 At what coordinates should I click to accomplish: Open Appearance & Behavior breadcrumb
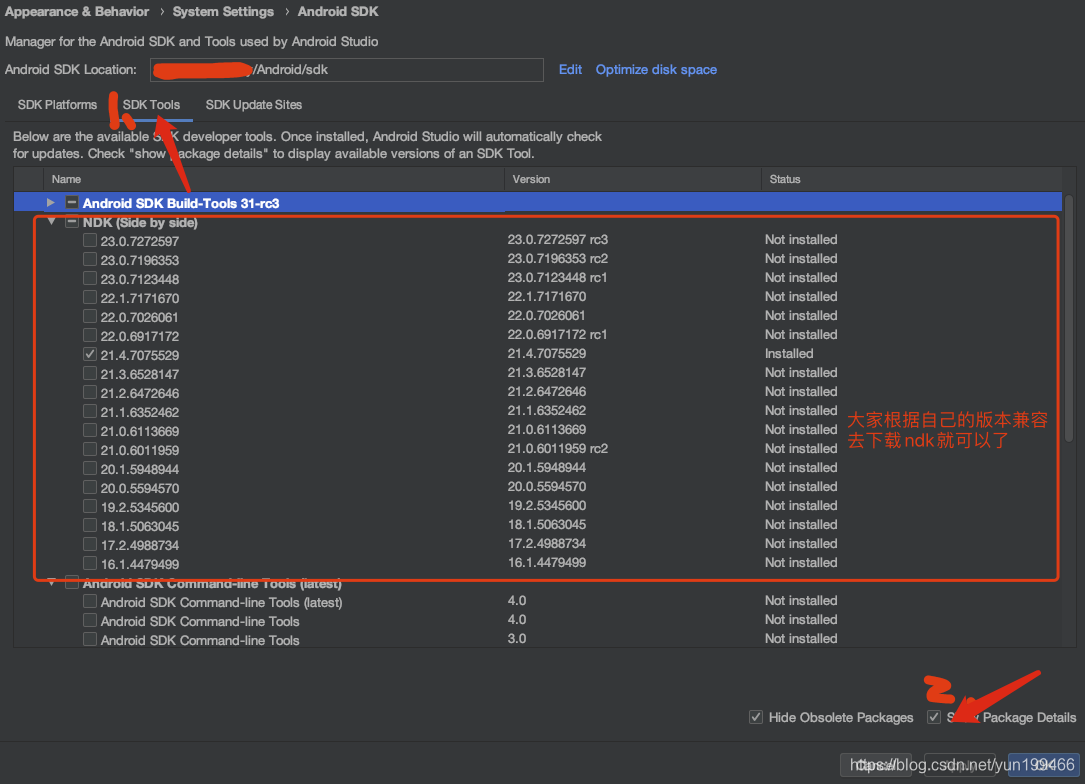point(77,12)
